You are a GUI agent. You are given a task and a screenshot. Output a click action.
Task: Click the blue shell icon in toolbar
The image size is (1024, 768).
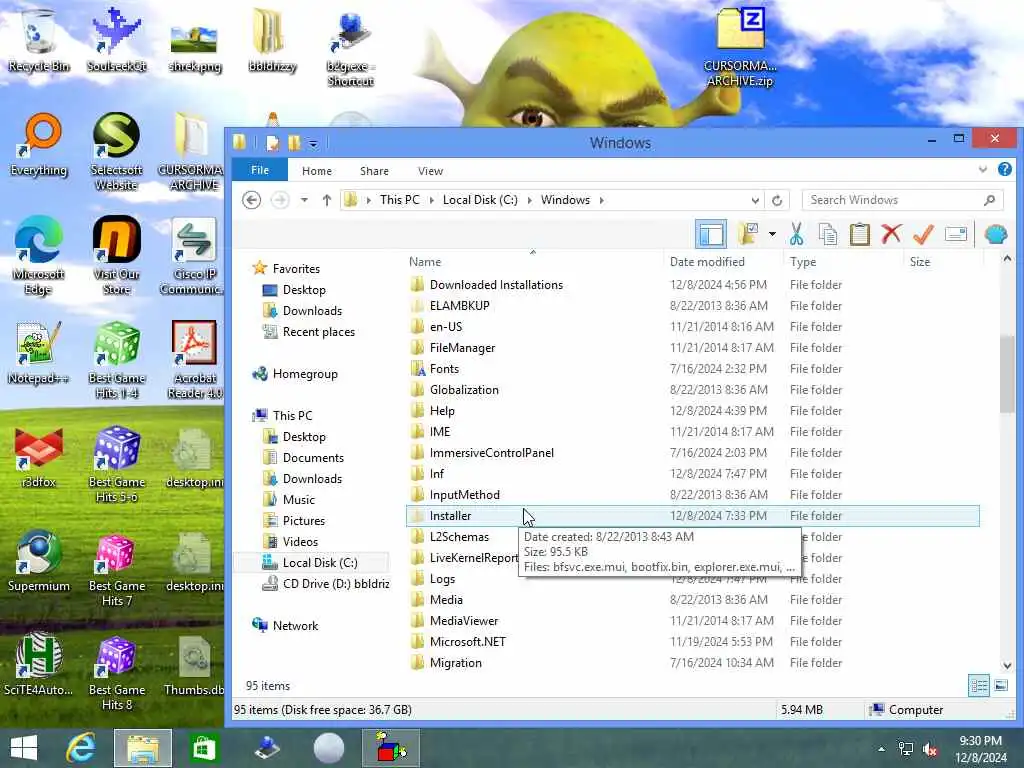coord(995,234)
